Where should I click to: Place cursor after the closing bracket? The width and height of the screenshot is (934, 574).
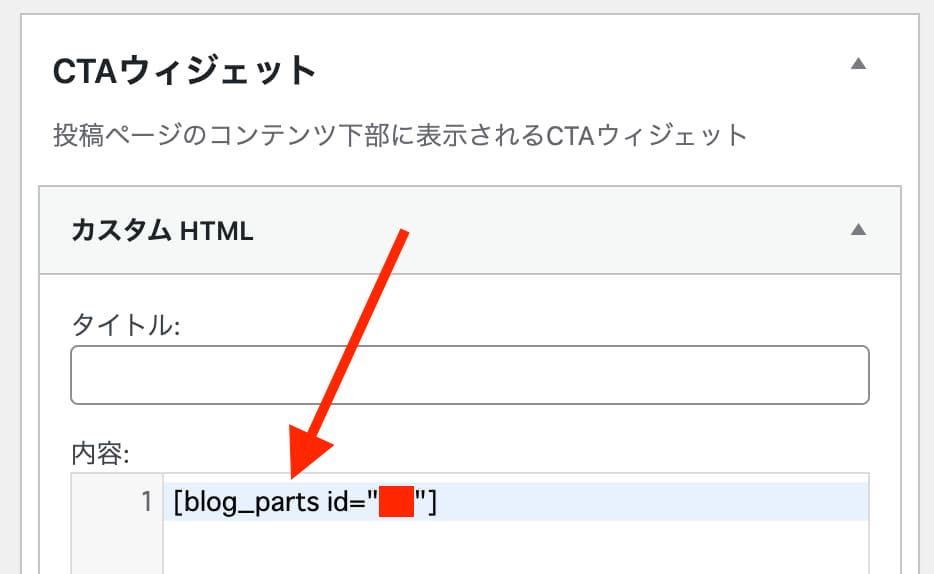[x=438, y=501]
